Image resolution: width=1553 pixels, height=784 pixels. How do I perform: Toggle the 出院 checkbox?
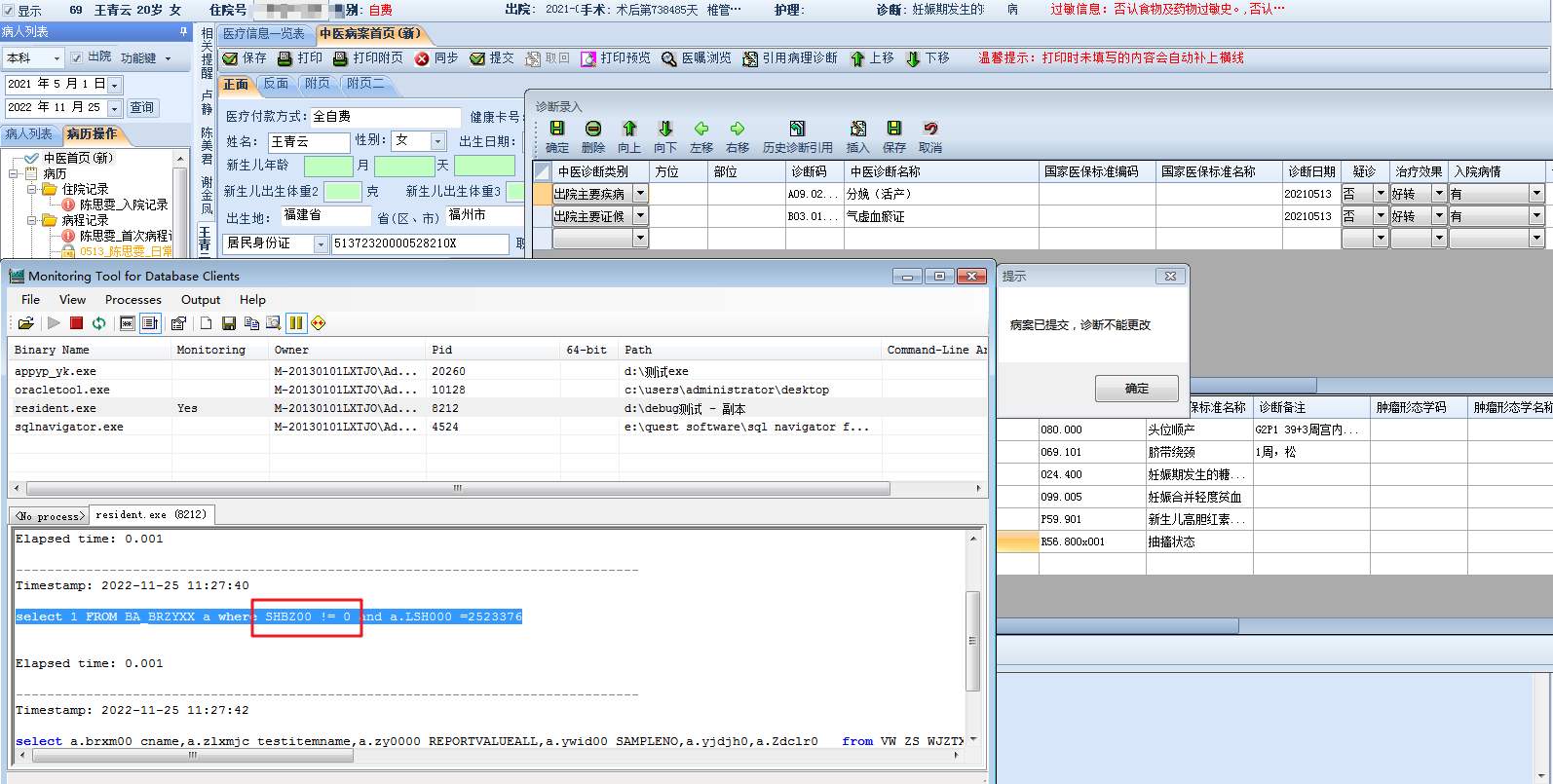tap(77, 57)
